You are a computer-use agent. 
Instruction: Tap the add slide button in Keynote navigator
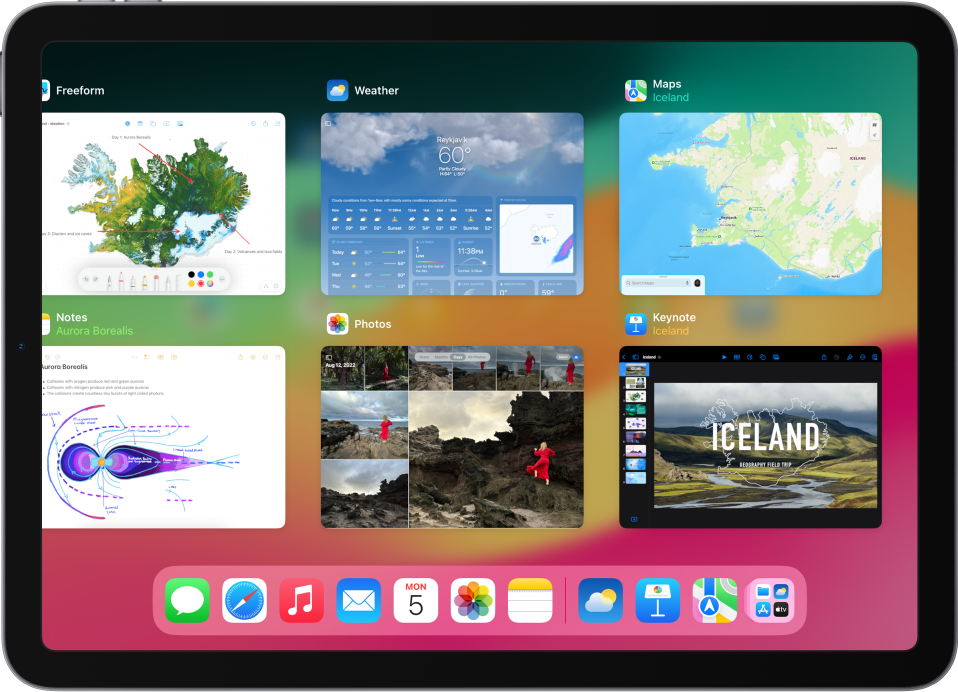[x=636, y=519]
